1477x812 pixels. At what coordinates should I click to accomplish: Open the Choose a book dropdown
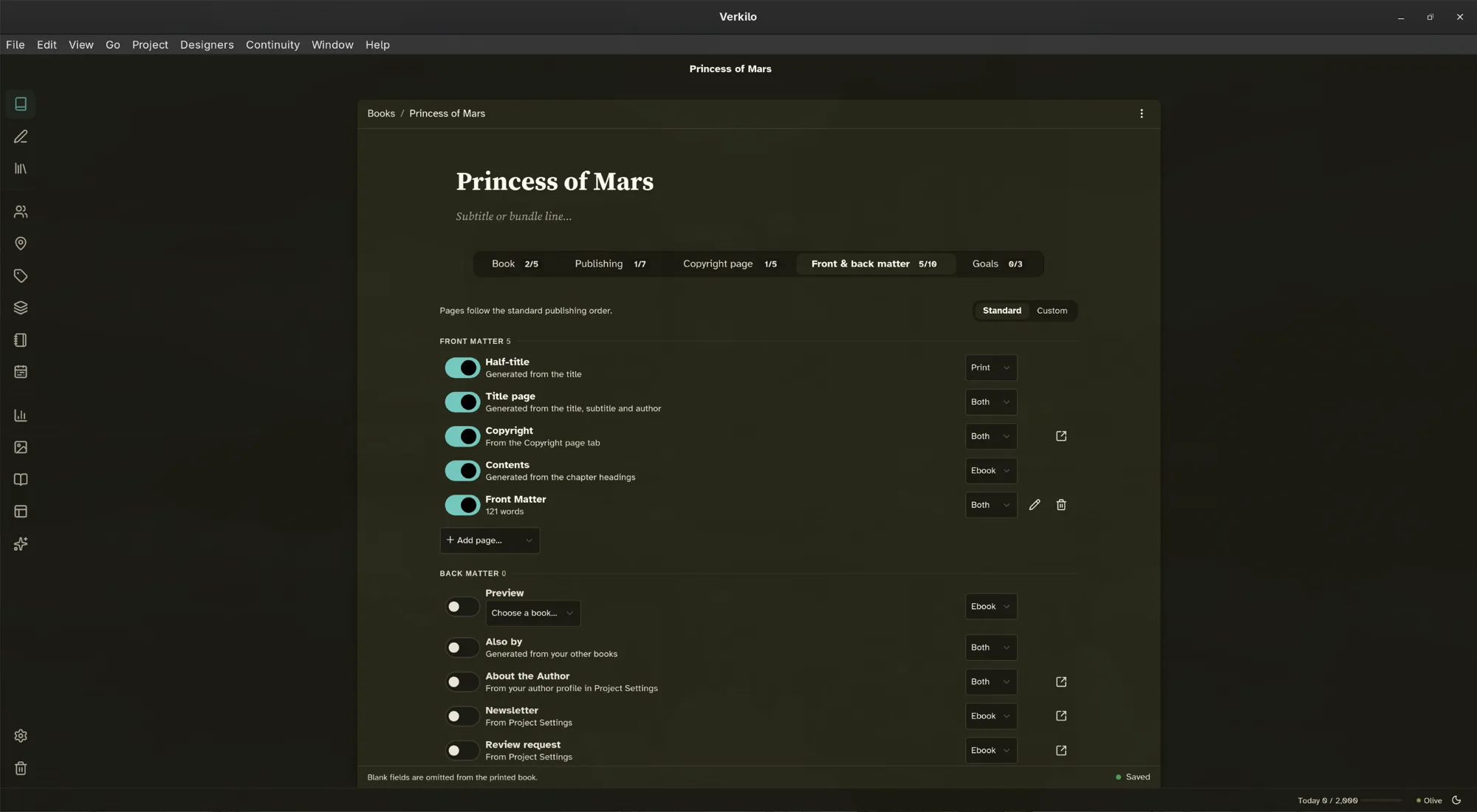[532, 613]
